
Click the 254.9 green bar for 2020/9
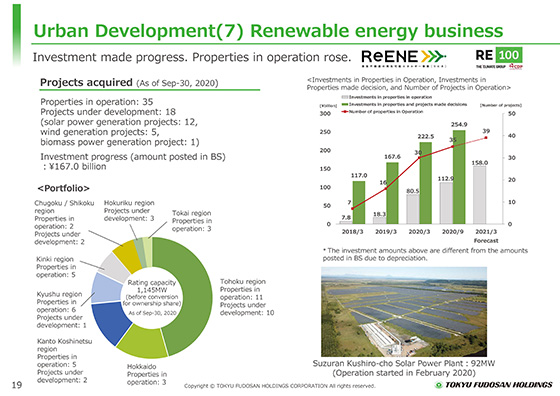(x=459, y=177)
